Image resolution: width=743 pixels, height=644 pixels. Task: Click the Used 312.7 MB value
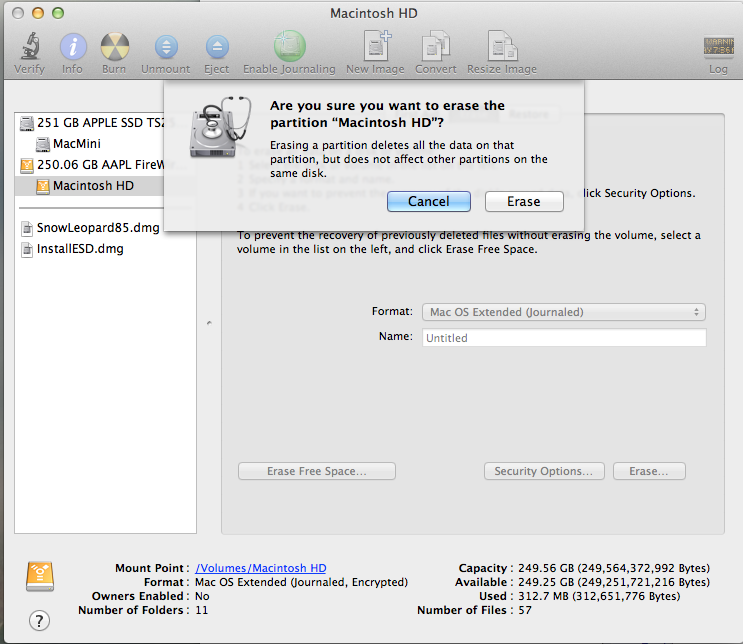599,596
